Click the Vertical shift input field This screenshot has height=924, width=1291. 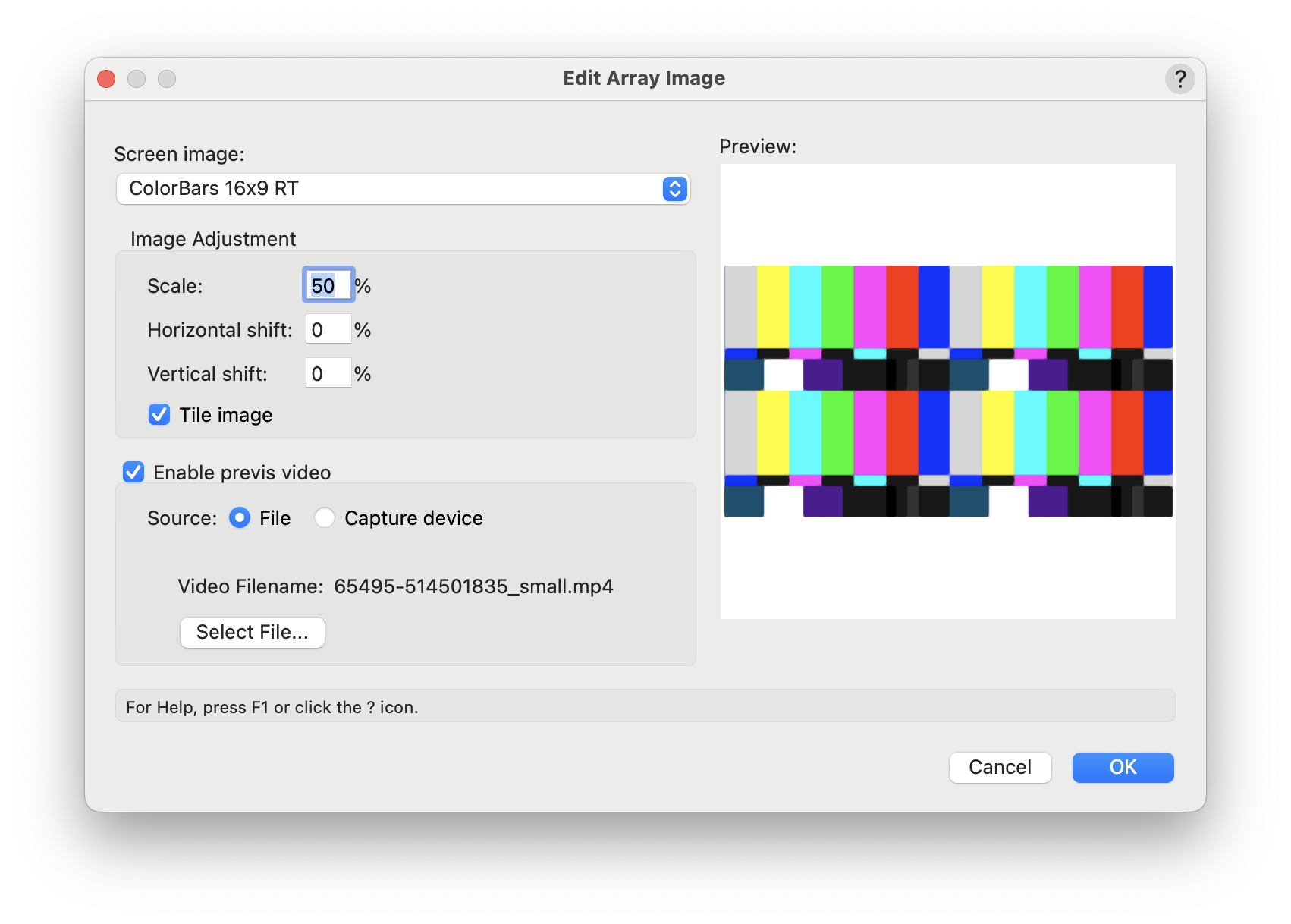click(328, 374)
